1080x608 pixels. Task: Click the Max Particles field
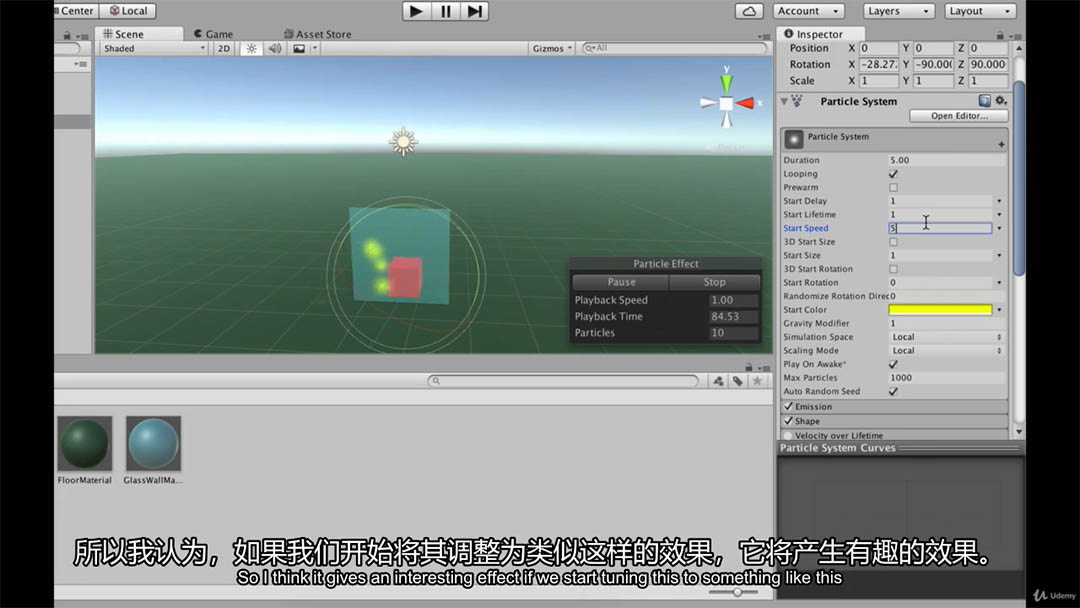[x=946, y=377]
